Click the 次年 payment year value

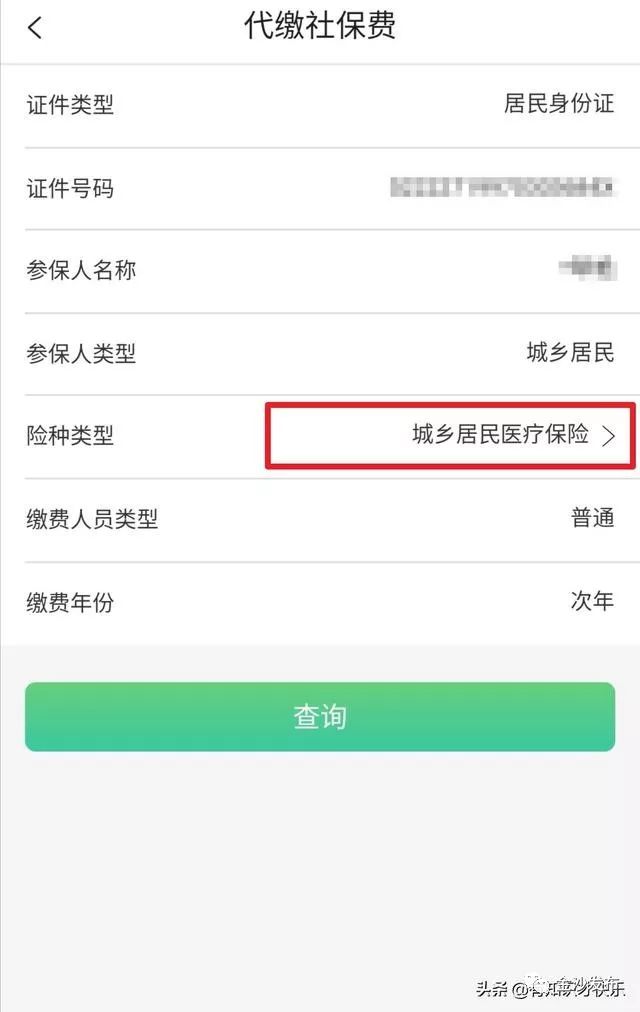592,601
